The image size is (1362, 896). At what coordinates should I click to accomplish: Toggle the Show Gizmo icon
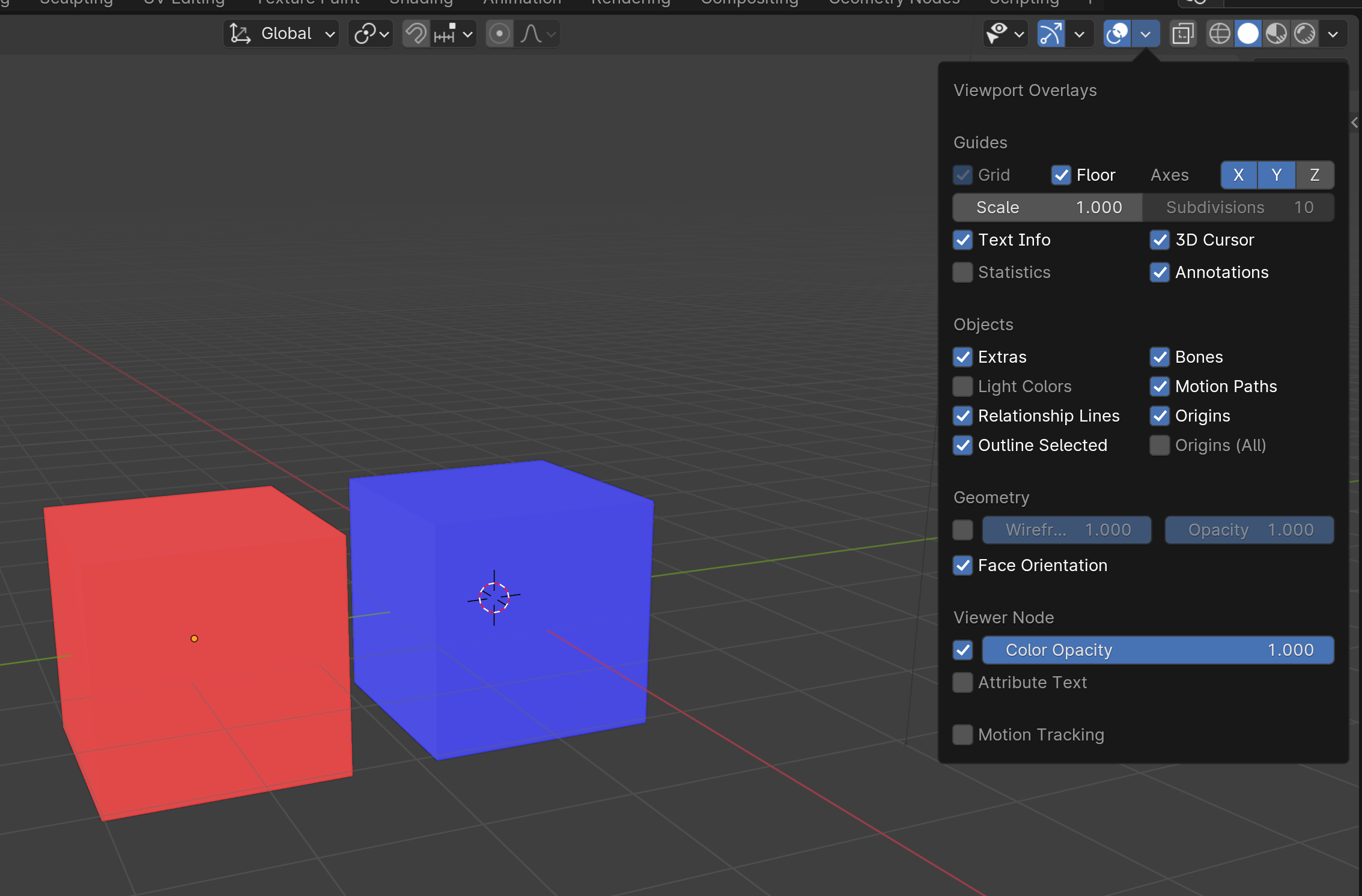click(x=1051, y=34)
